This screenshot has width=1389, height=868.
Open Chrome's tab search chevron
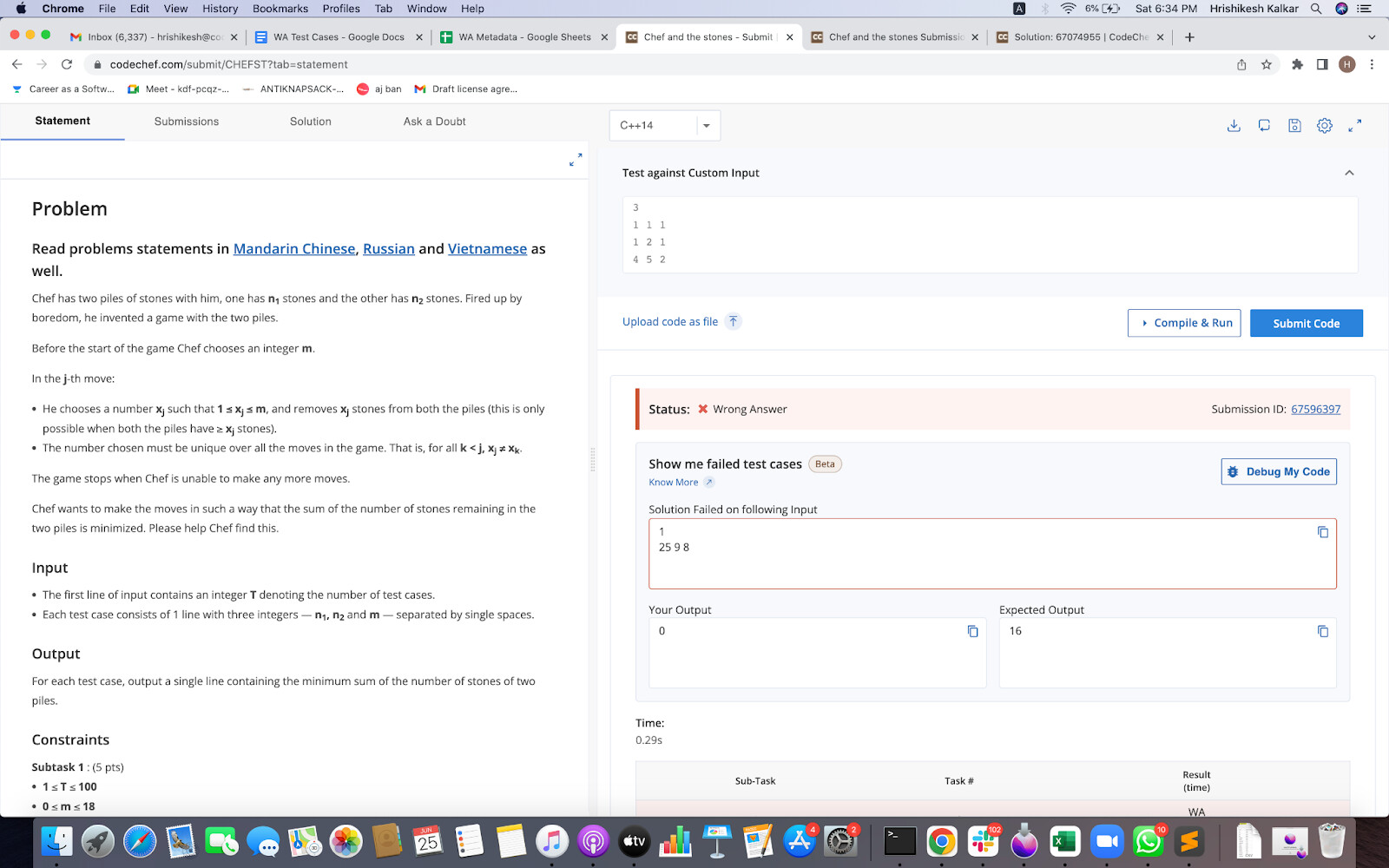[x=1372, y=37]
